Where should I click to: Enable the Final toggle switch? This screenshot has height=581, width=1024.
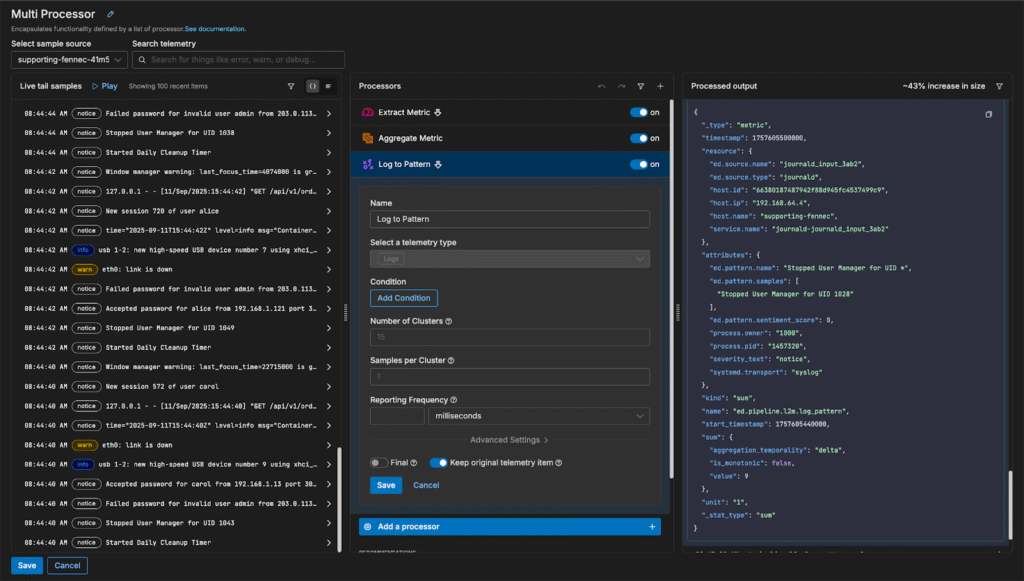[379, 463]
